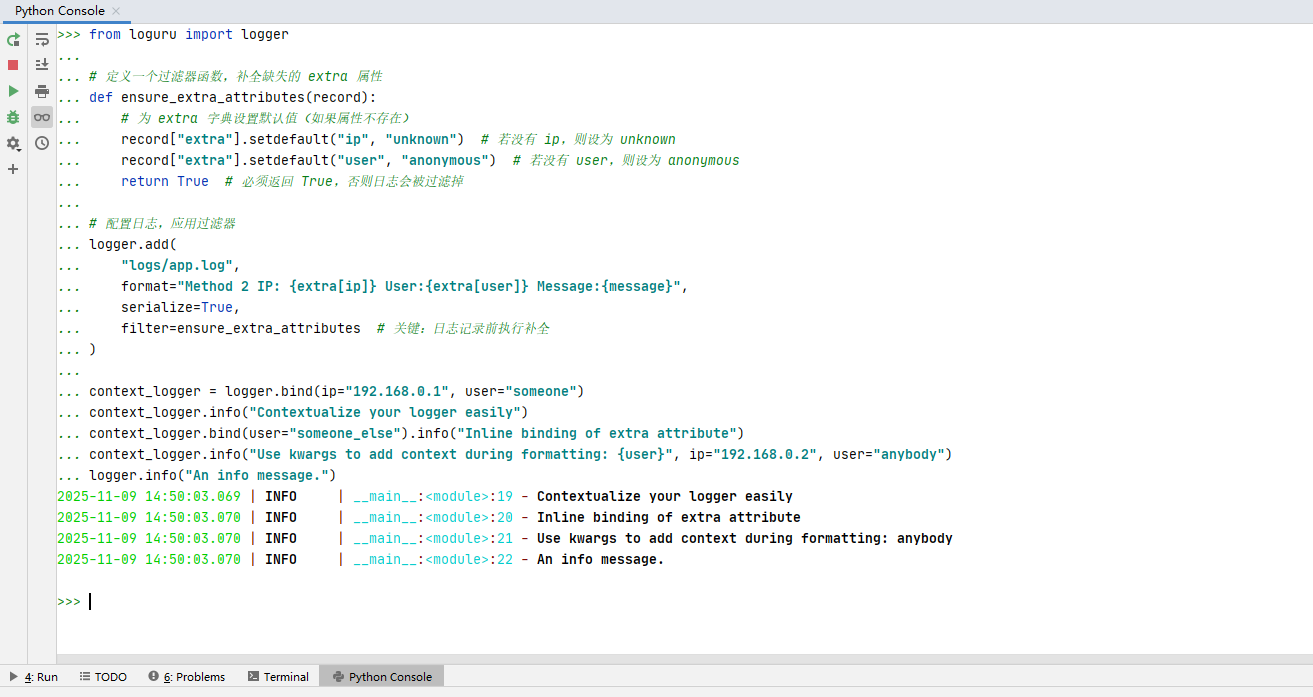Execute command with the green play icon
The width and height of the screenshot is (1313, 697).
(13, 91)
